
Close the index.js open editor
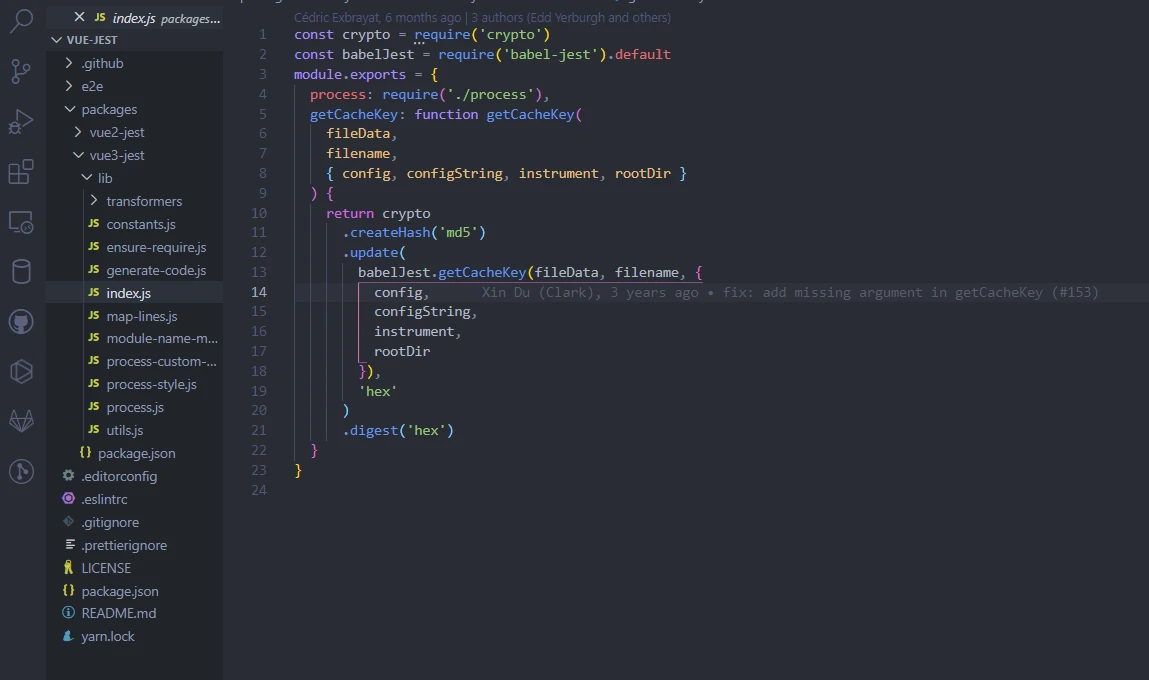click(x=80, y=18)
